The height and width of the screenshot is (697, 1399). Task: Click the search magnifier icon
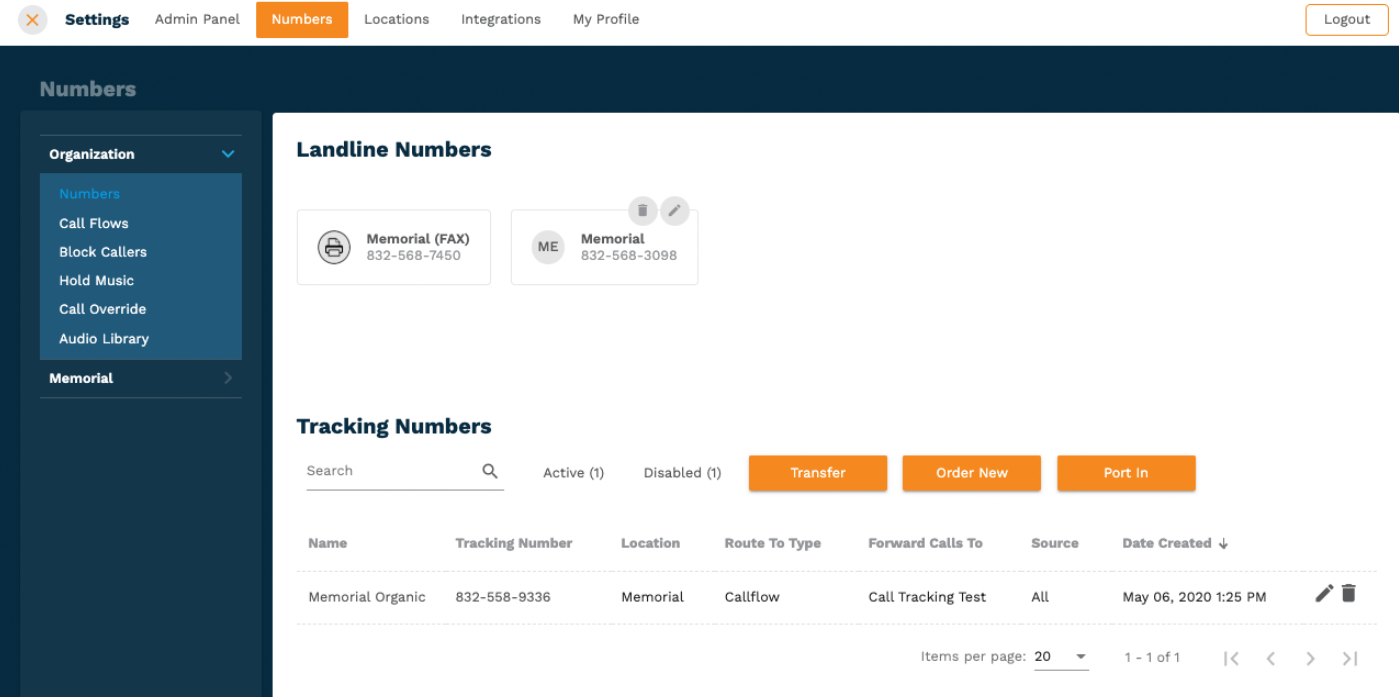[x=490, y=471]
